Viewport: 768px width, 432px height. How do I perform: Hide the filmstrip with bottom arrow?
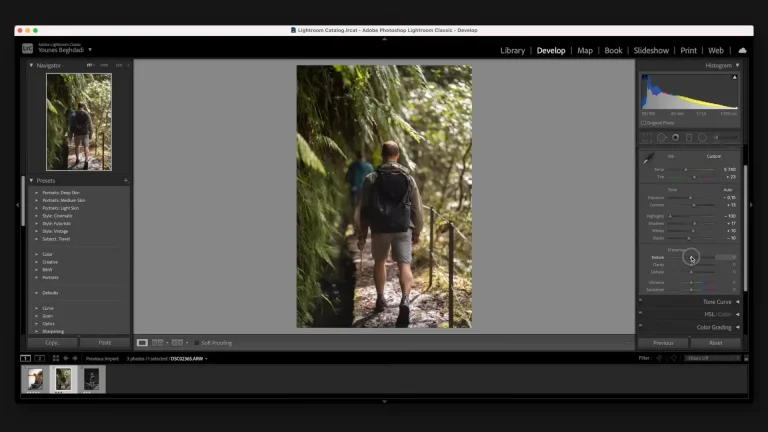coord(384,401)
